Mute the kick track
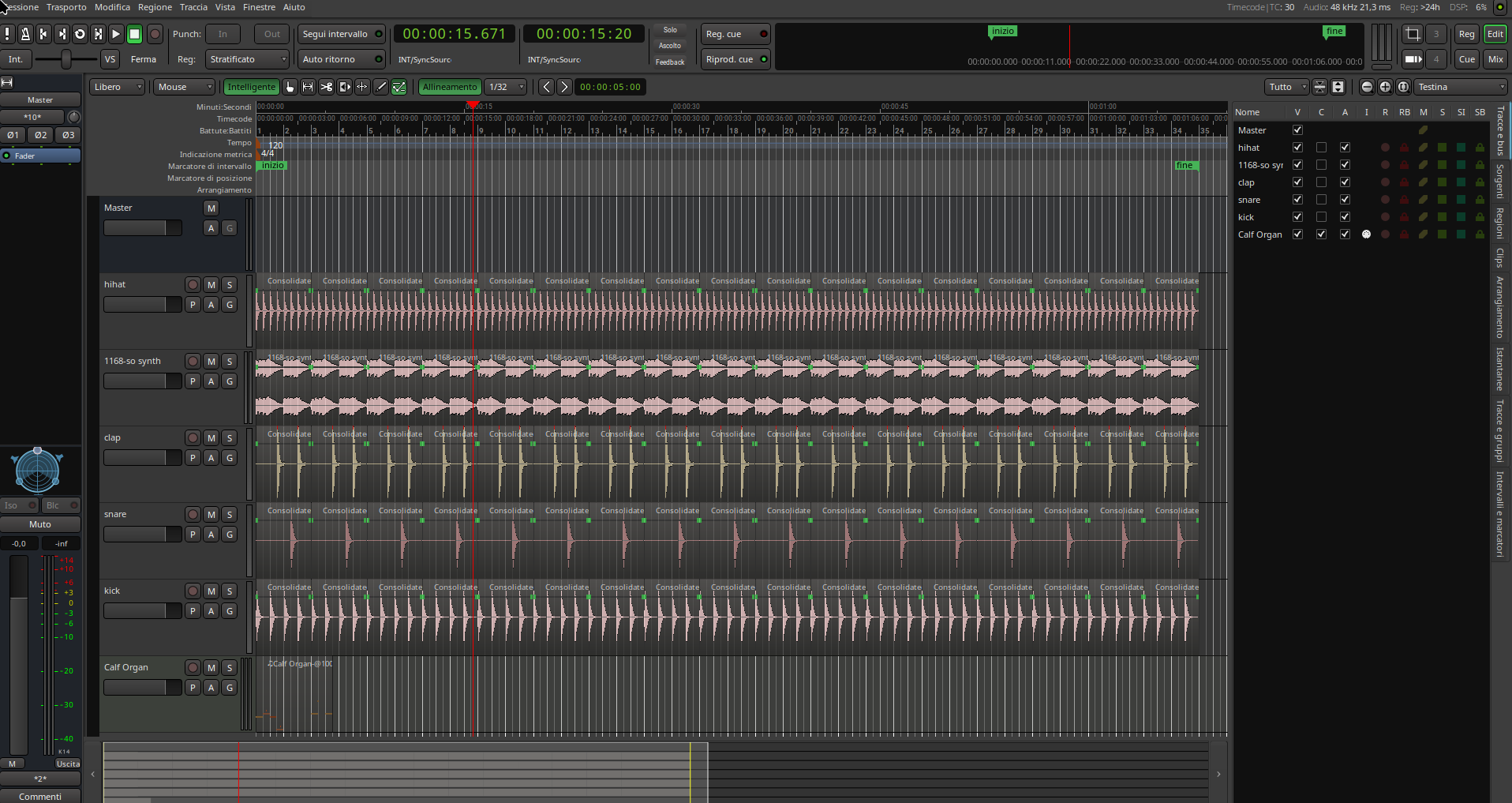Image resolution: width=1512 pixels, height=803 pixels. coord(211,591)
